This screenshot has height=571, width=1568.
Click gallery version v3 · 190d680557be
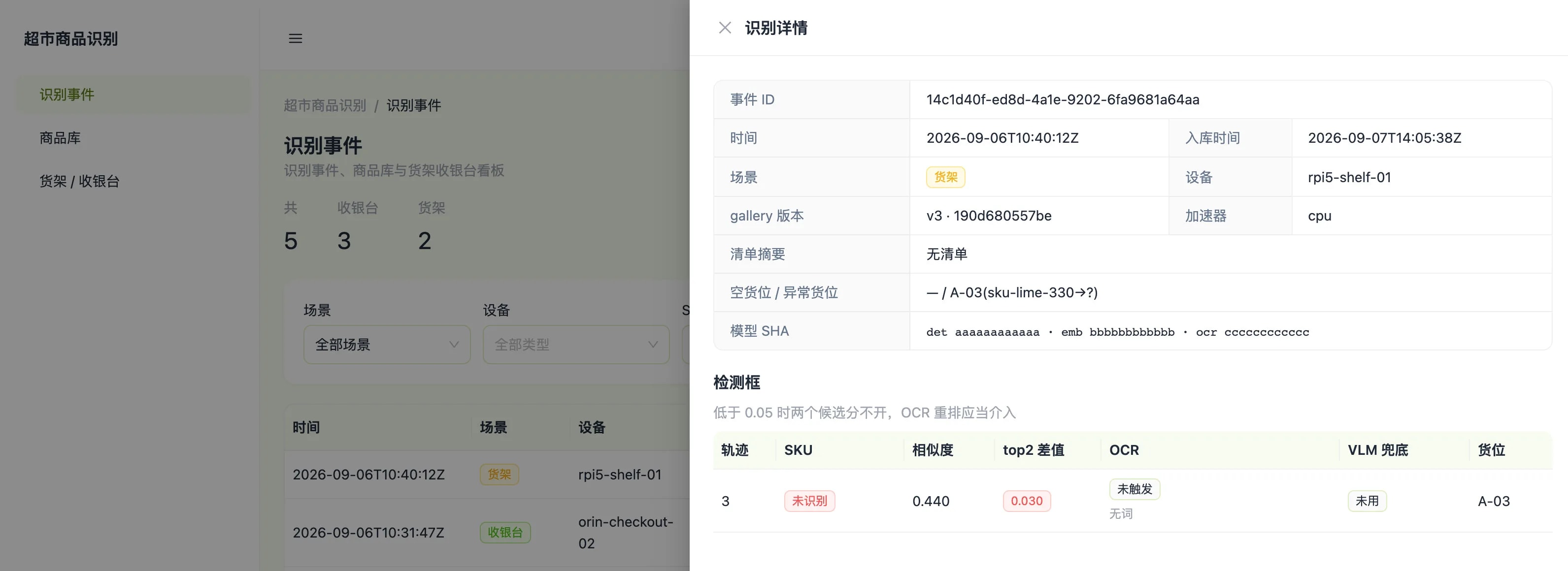click(989, 216)
